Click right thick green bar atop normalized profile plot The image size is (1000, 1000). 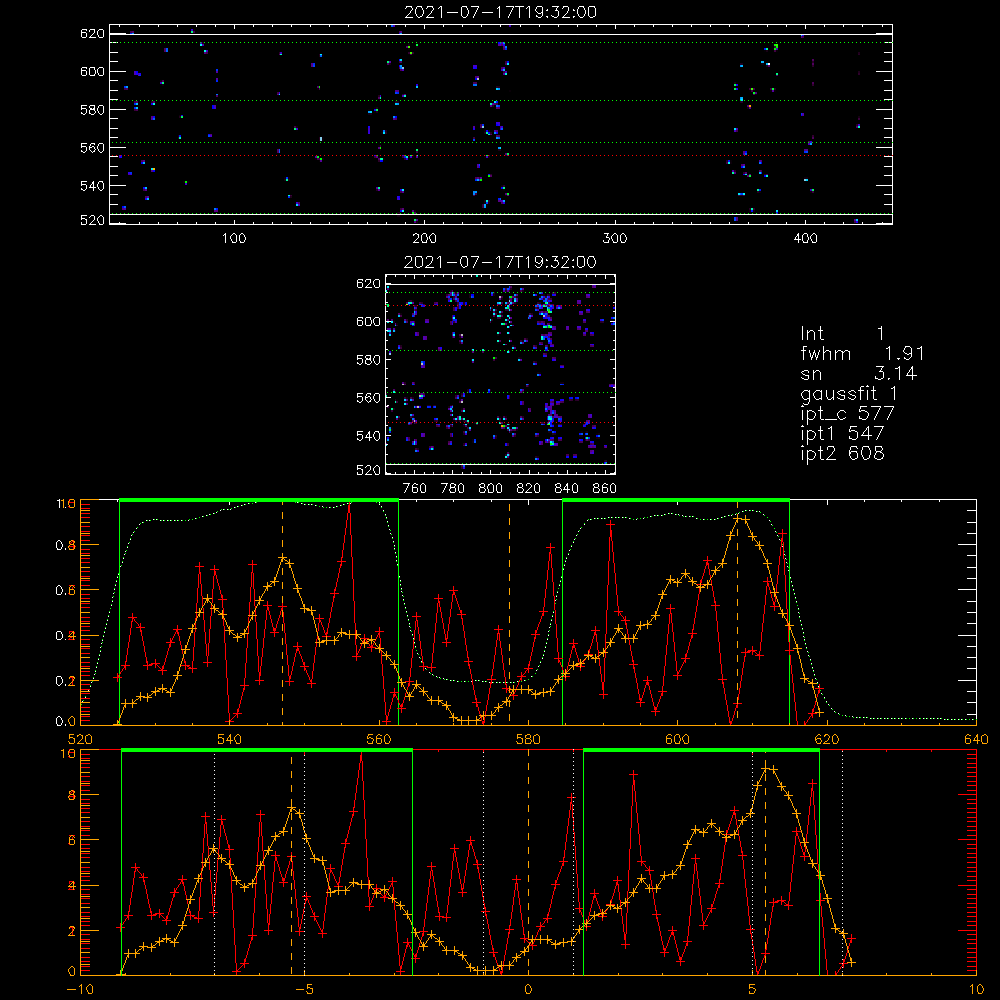click(676, 500)
